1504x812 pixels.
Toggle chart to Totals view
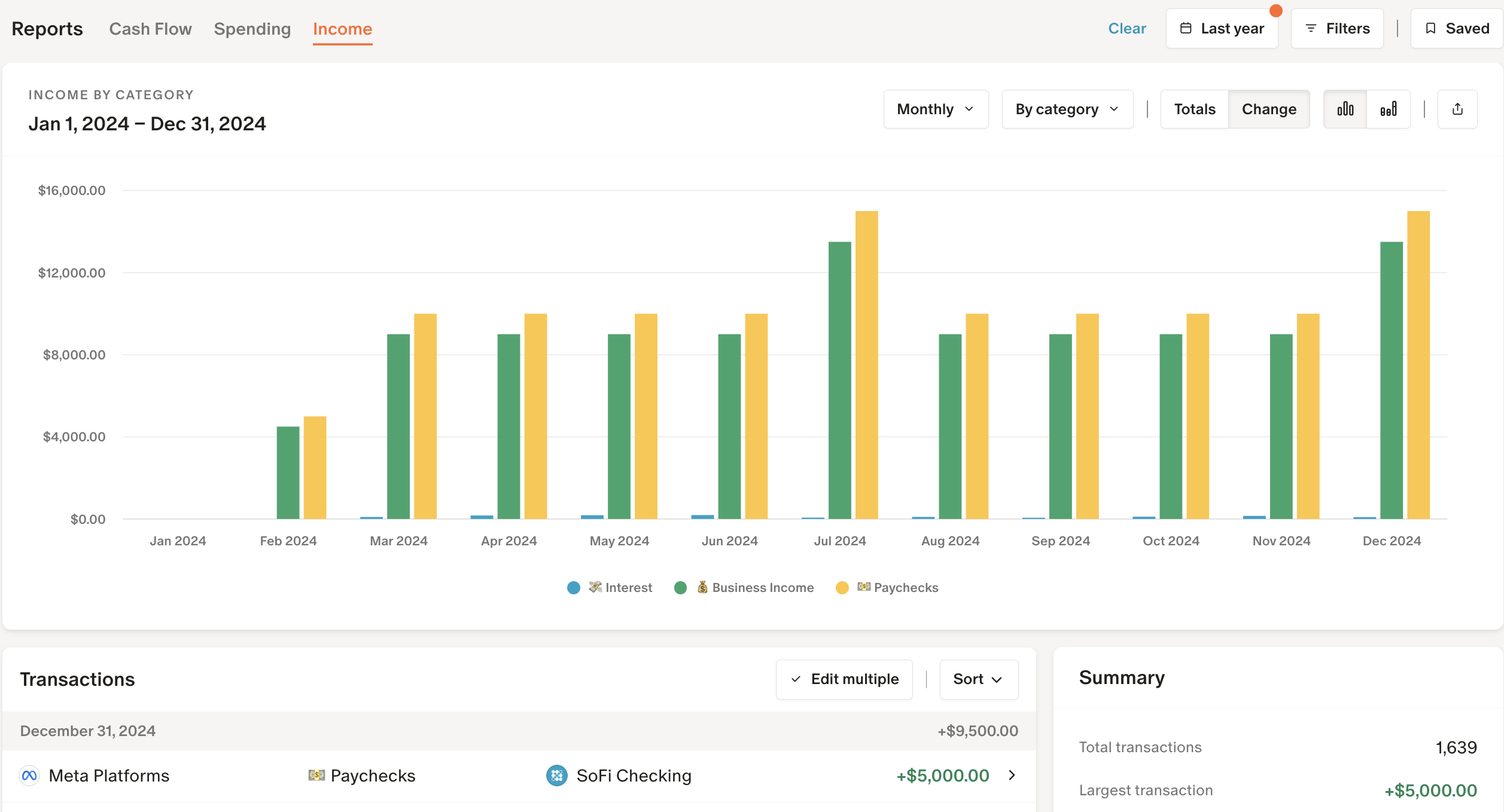pyautogui.click(x=1194, y=109)
